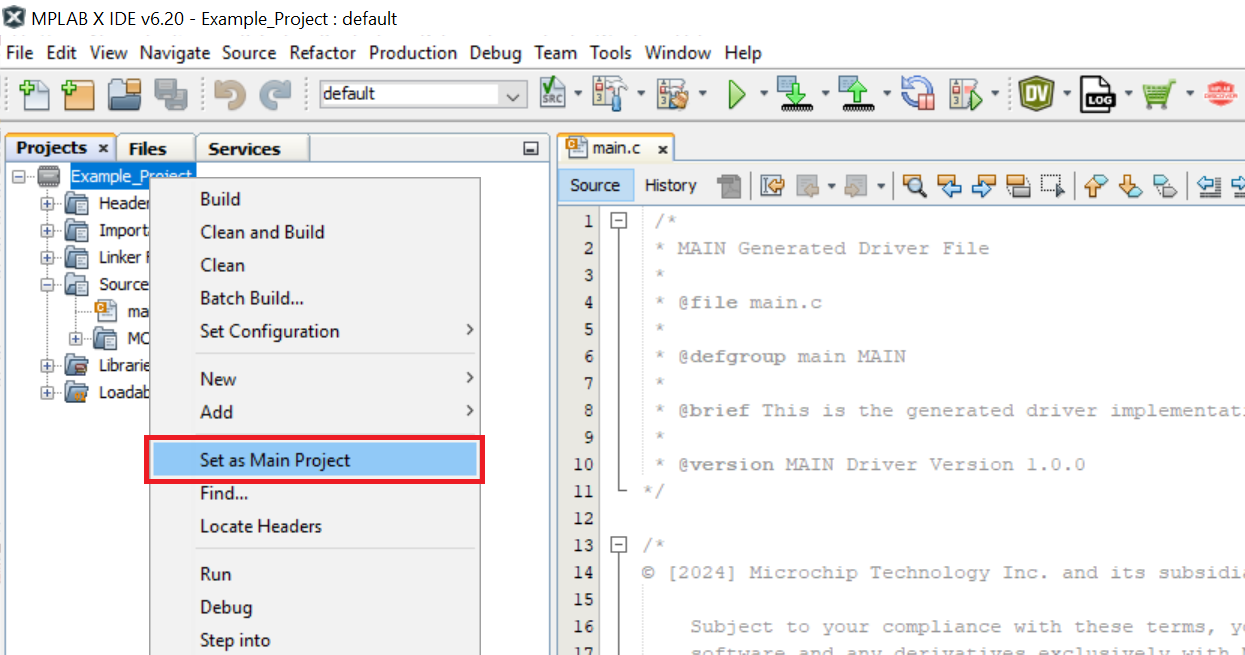Toggle Highlight Search icon in editor toolbar
The height and width of the screenshot is (655, 1245).
coord(1018,185)
